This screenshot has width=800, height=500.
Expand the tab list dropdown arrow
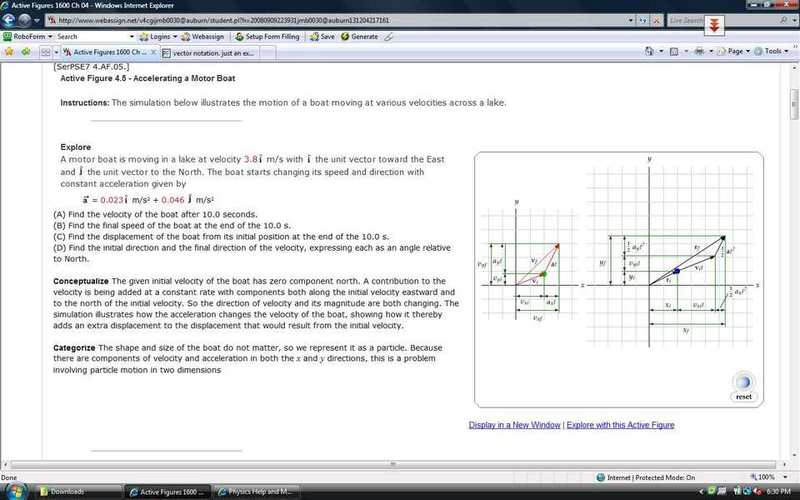56,52
